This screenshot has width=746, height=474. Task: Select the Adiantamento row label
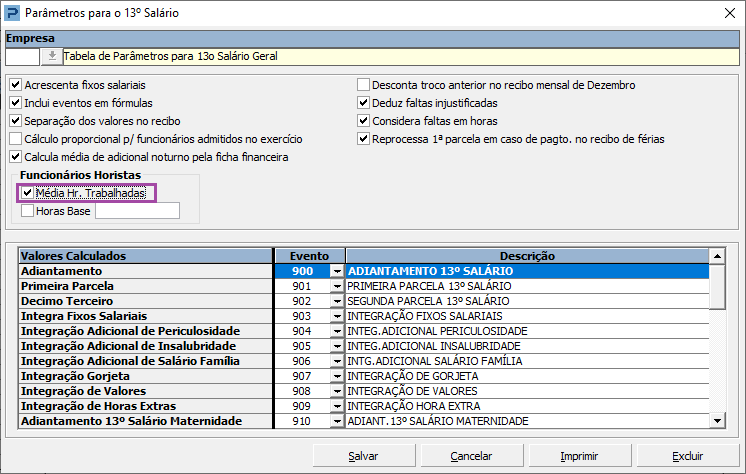coord(146,271)
